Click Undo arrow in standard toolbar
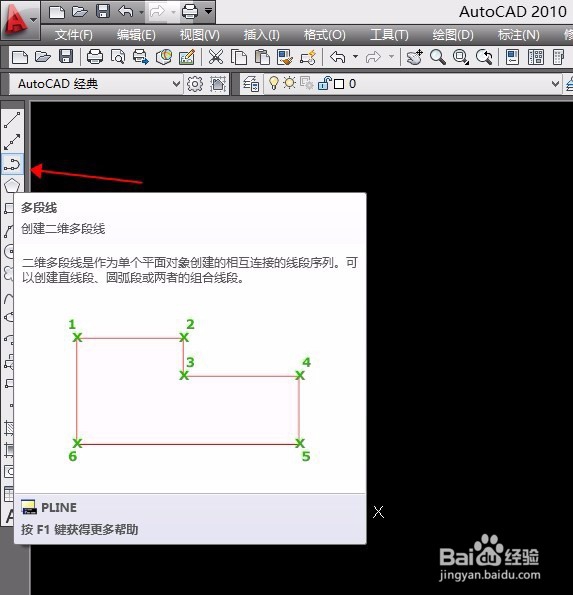The image size is (573, 595). coord(338,57)
